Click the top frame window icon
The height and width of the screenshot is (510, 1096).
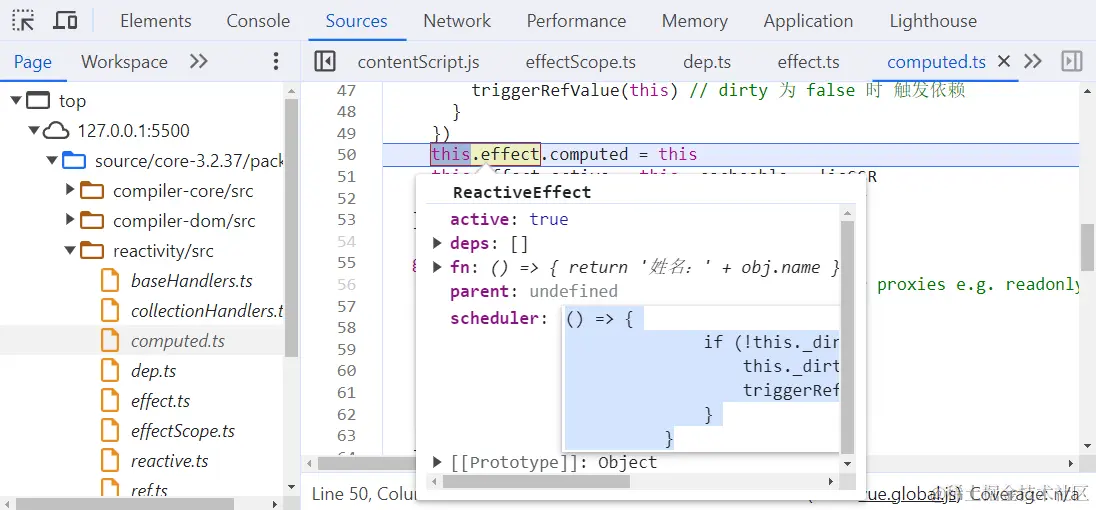(38, 101)
